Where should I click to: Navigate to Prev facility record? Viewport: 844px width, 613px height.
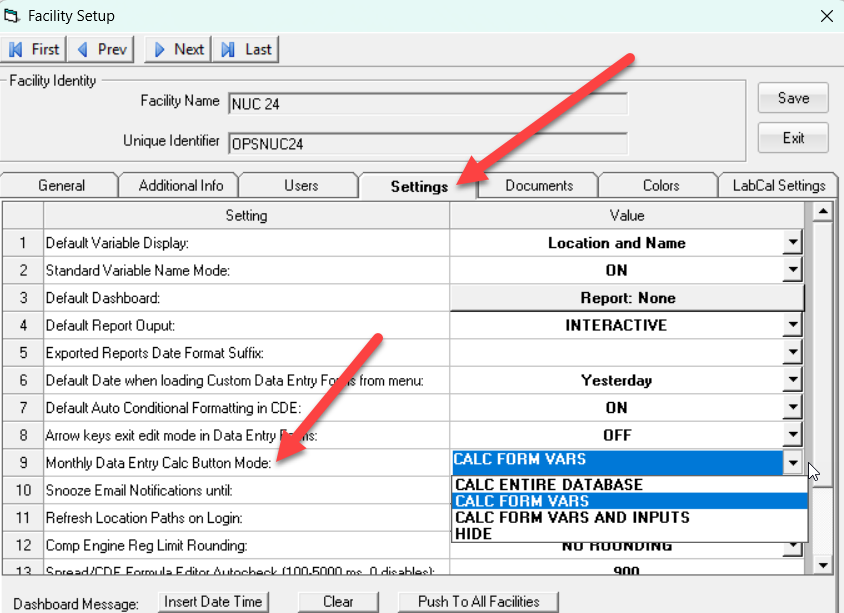103,49
